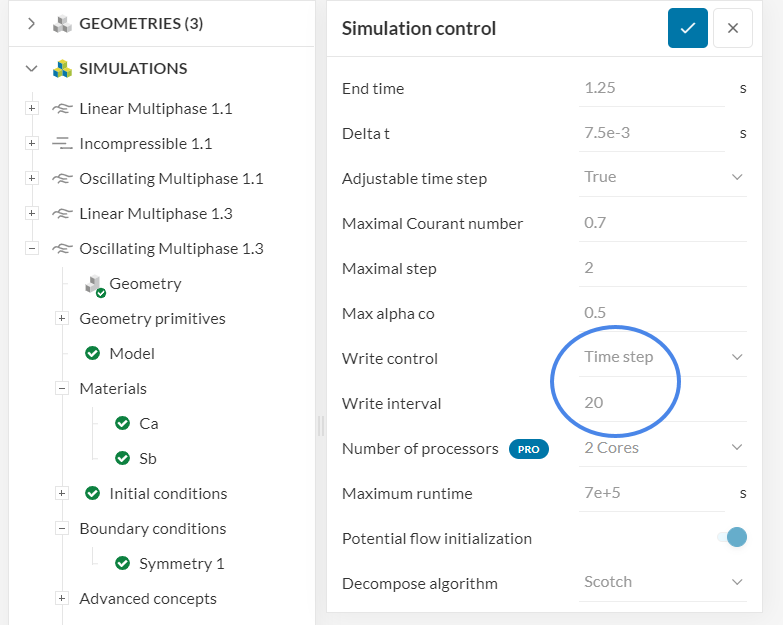This screenshot has width=783, height=625.
Task: Click the green check beside Symmetry 1
Action: coord(123,564)
